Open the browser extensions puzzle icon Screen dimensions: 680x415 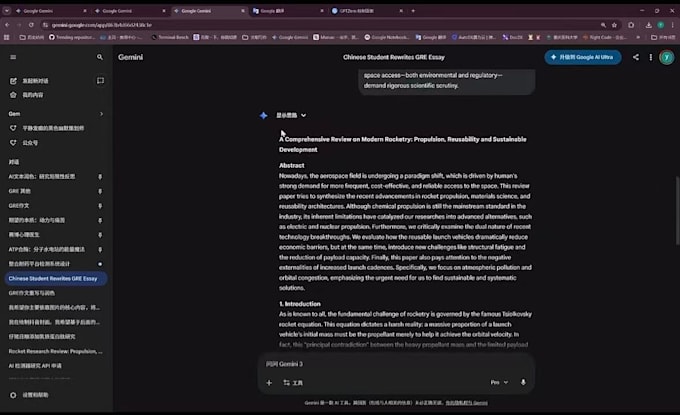click(x=631, y=25)
